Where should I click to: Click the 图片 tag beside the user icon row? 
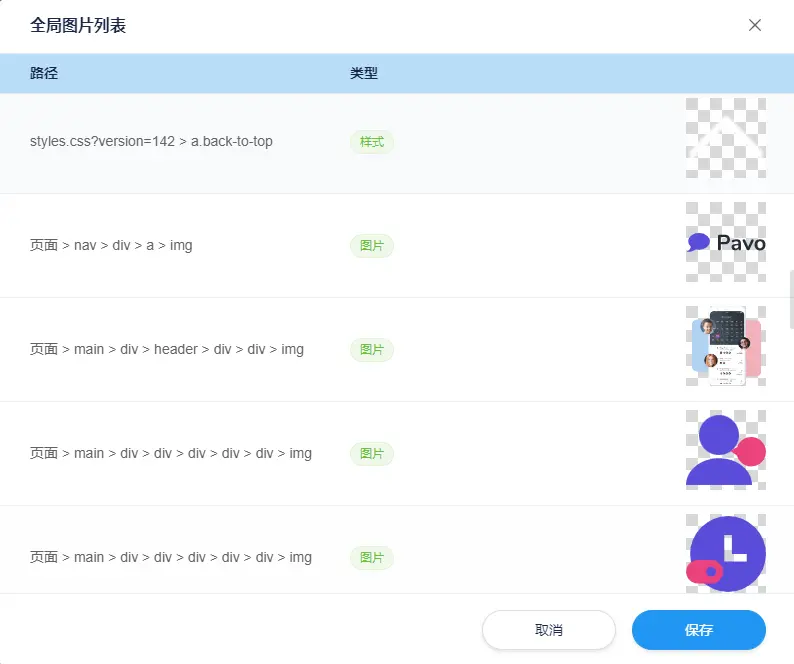(x=372, y=454)
